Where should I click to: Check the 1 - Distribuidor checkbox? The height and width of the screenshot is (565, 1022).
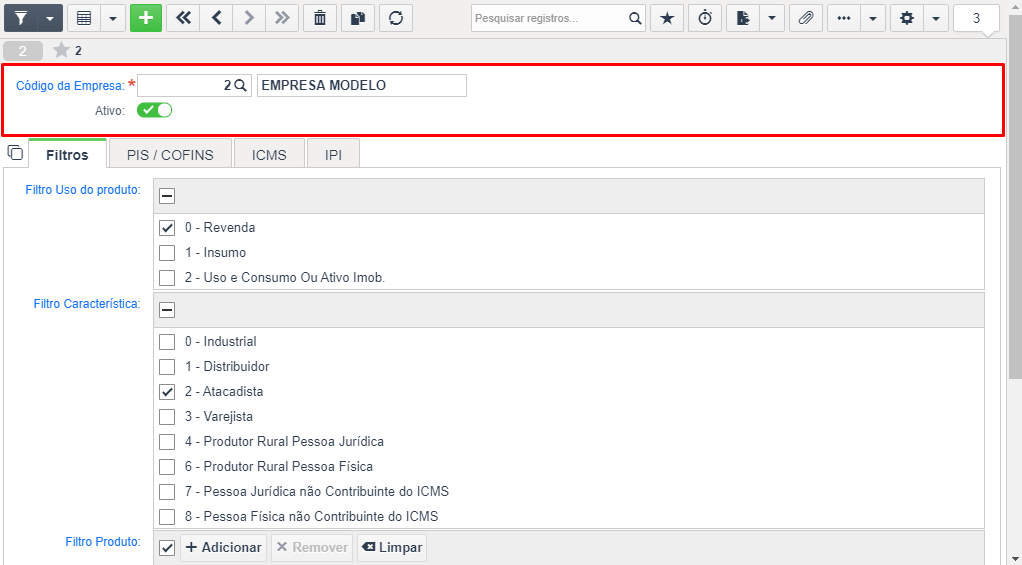coord(167,366)
